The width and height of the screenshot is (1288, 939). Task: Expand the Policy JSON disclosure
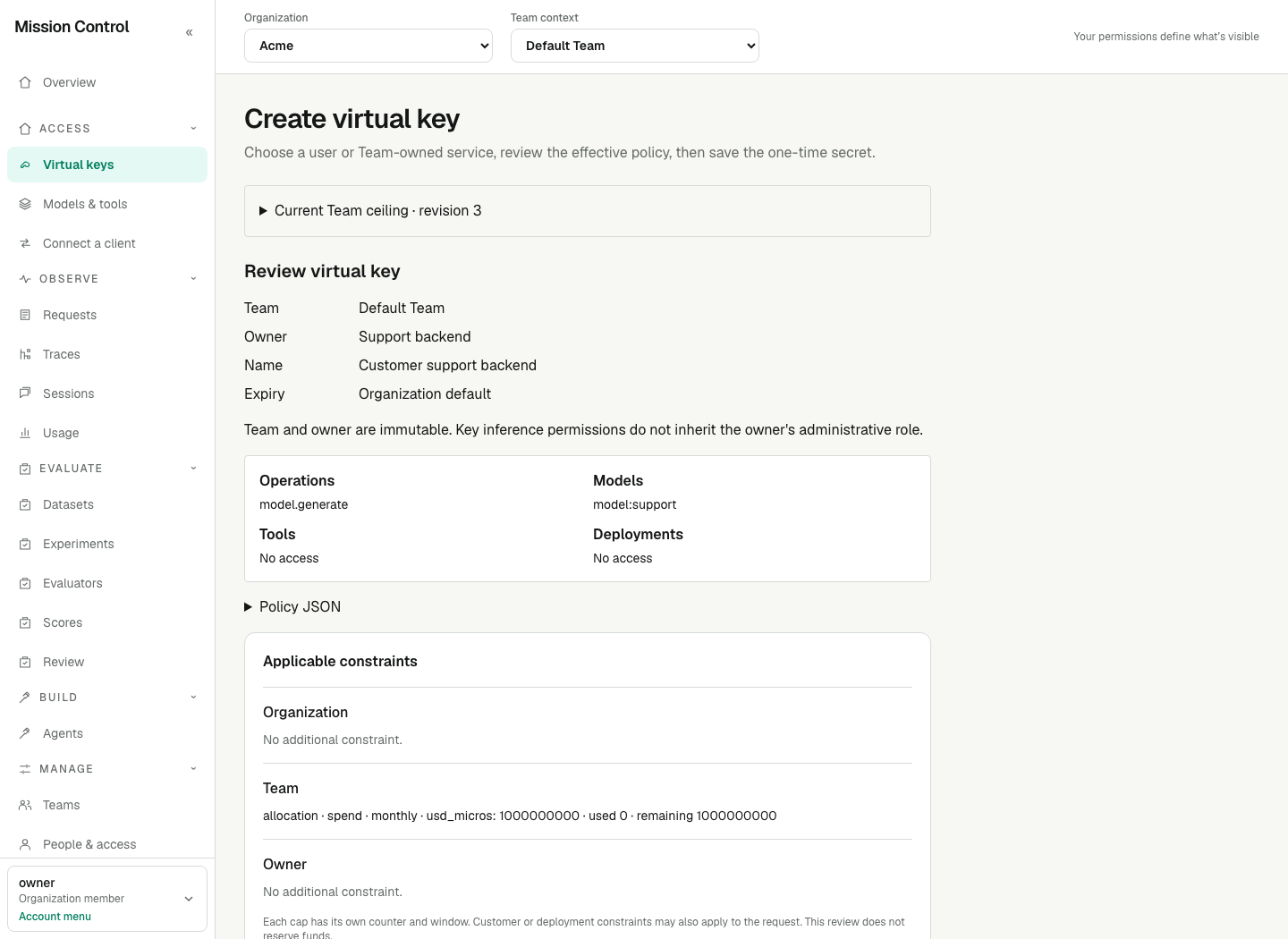pos(292,606)
